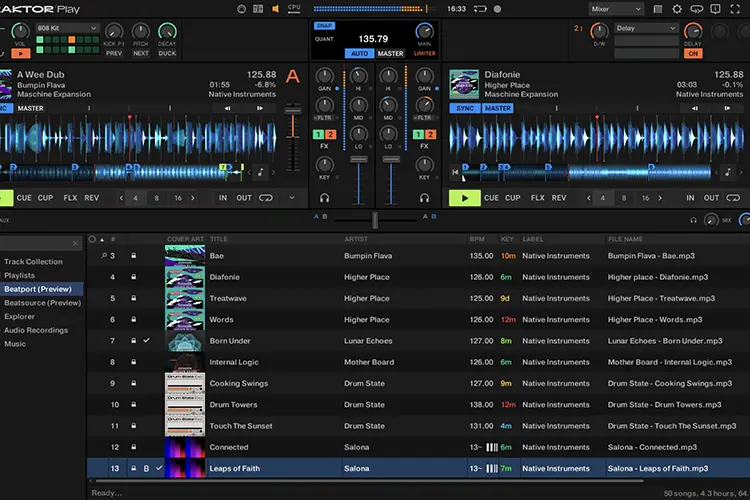Decrease Deck A loop size arrow
The image size is (750, 500).
point(121,198)
